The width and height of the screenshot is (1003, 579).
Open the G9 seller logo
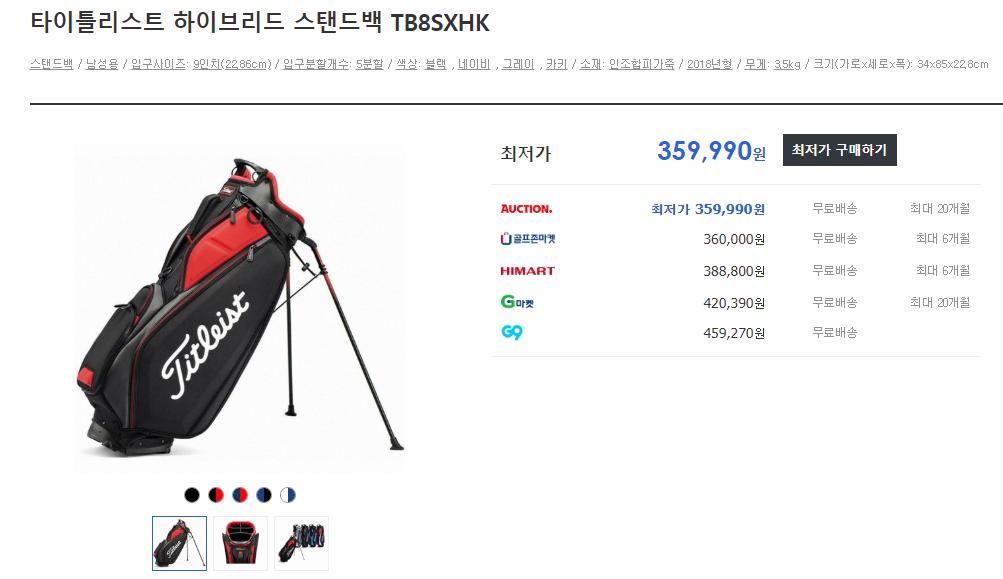pos(512,332)
